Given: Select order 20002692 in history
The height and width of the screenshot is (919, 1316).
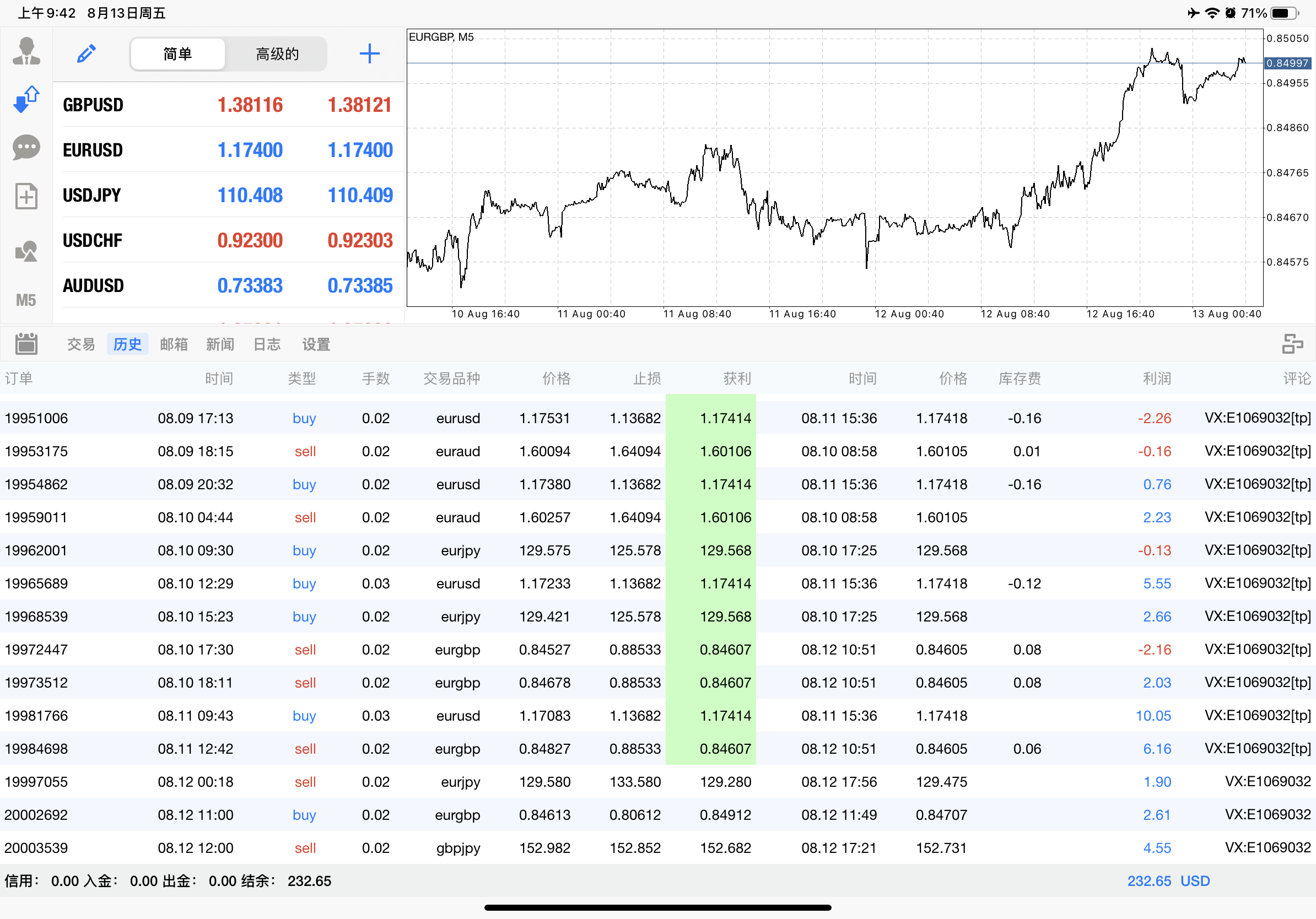Looking at the screenshot, I should (658, 815).
